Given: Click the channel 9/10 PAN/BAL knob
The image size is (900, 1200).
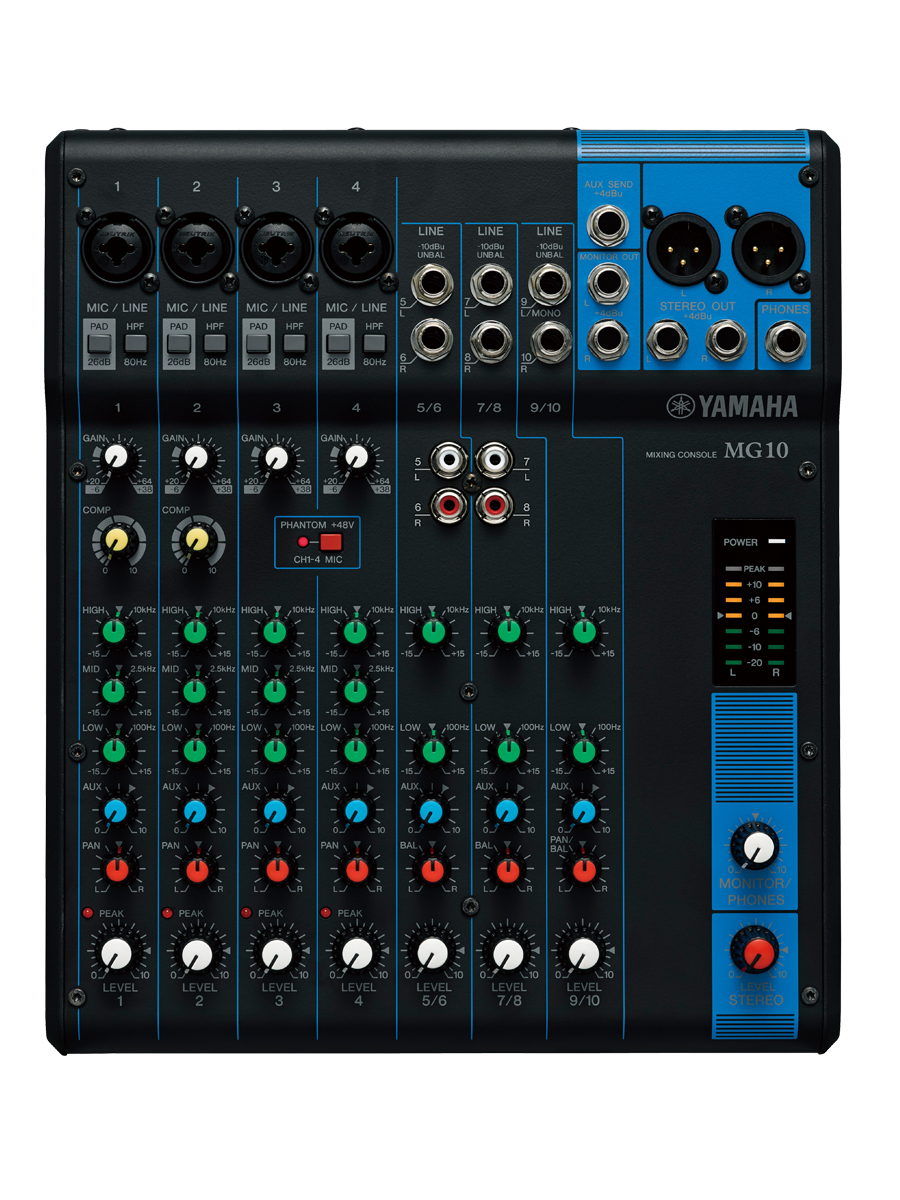Looking at the screenshot, I should tap(584, 870).
